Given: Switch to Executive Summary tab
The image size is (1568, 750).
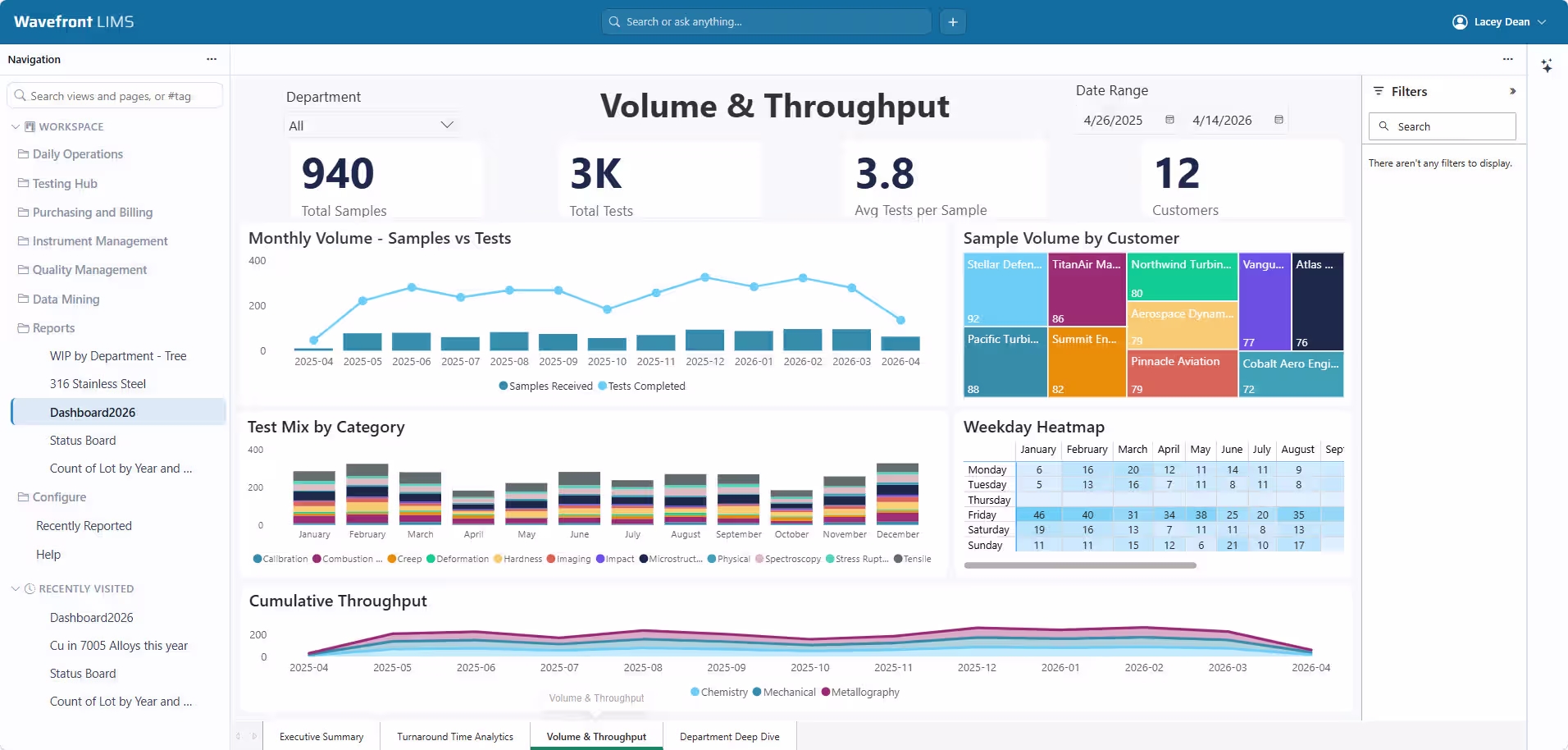Looking at the screenshot, I should (321, 737).
